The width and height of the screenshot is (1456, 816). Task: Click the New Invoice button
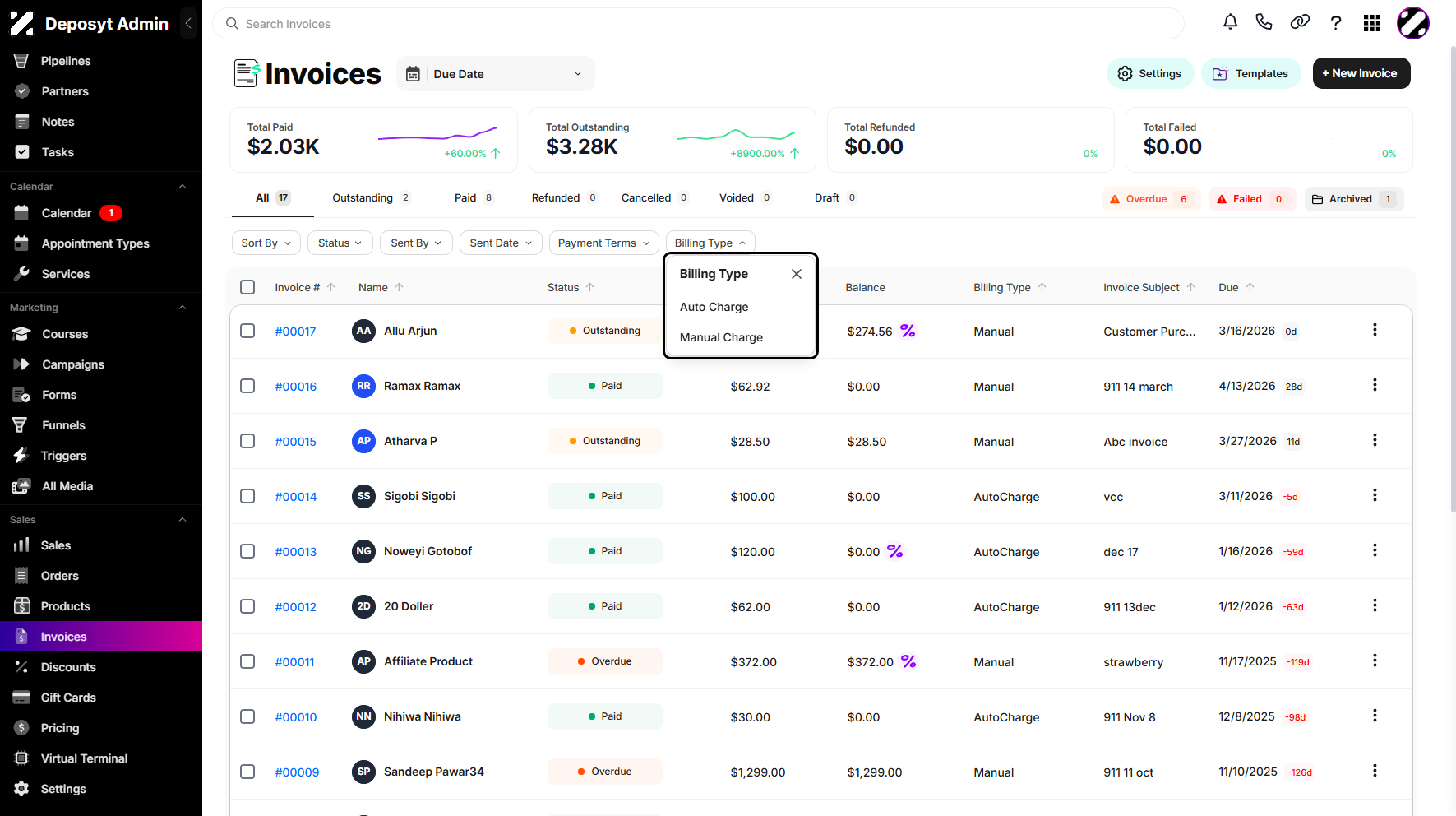point(1361,73)
